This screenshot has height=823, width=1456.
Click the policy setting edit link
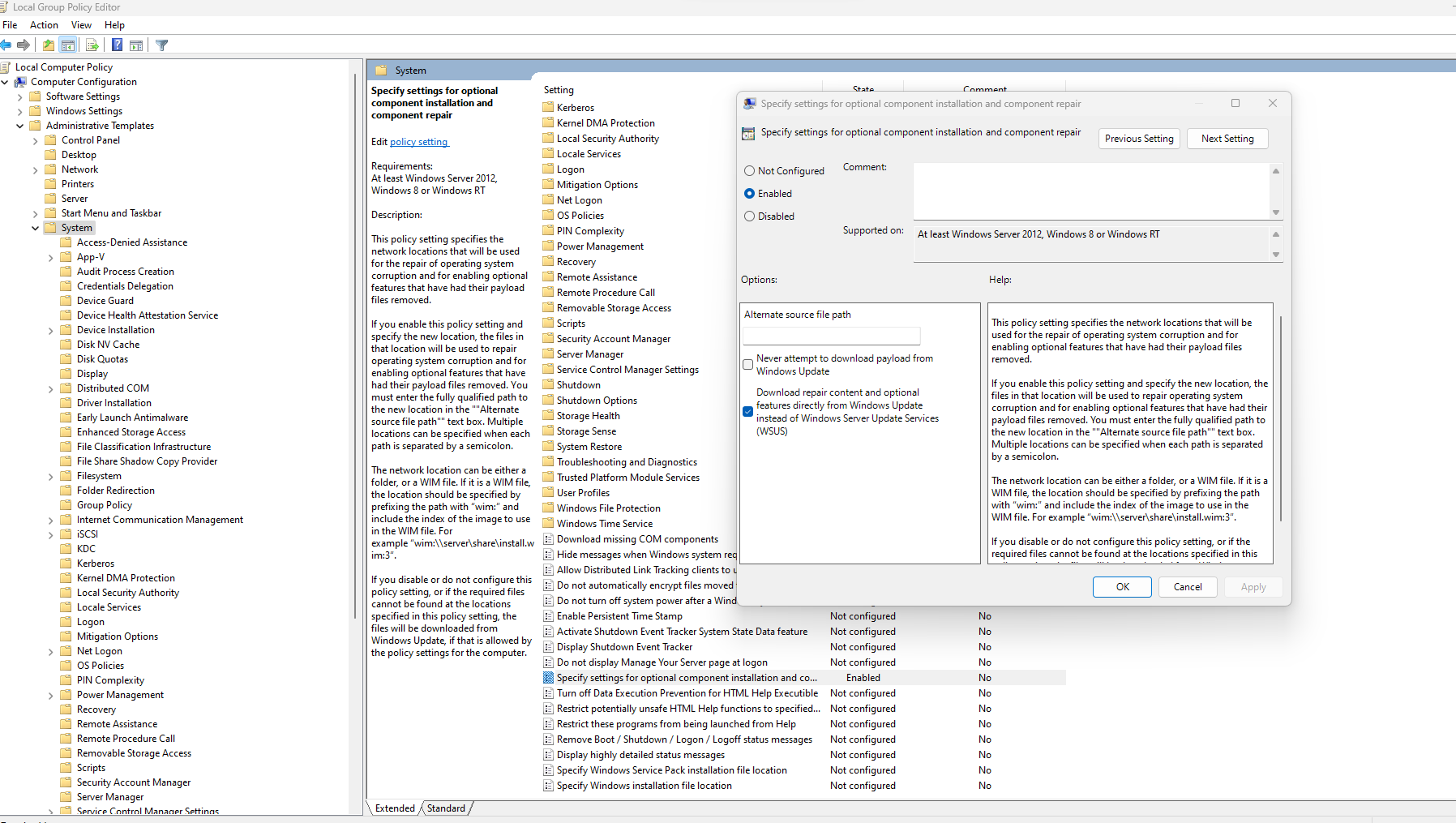pyautogui.click(x=418, y=142)
